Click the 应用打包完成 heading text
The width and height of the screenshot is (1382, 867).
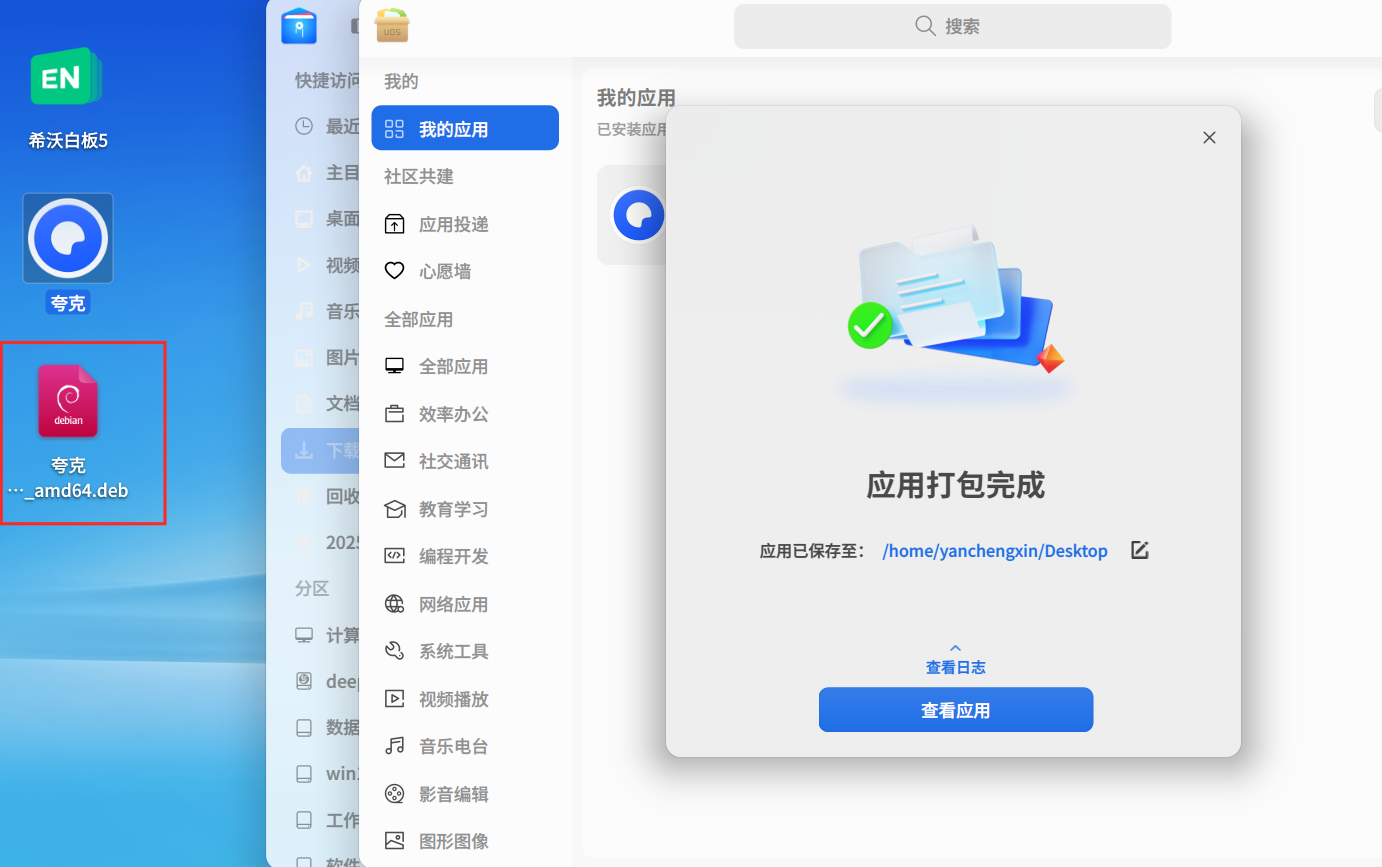(x=955, y=486)
